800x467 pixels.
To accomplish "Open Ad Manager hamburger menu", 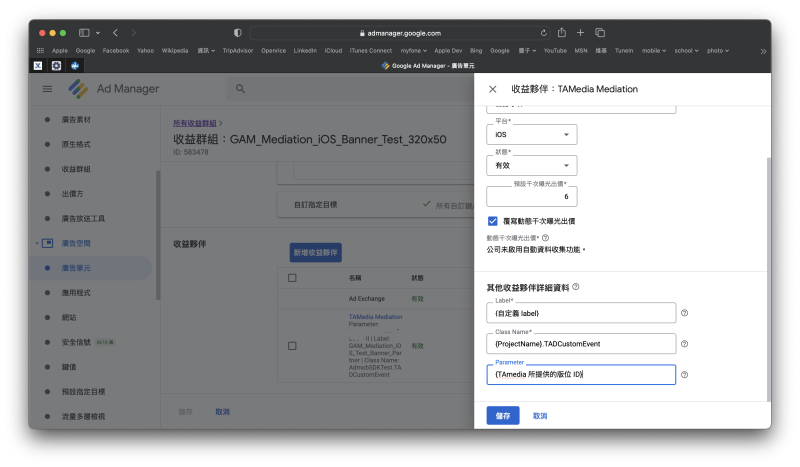I will coord(47,89).
